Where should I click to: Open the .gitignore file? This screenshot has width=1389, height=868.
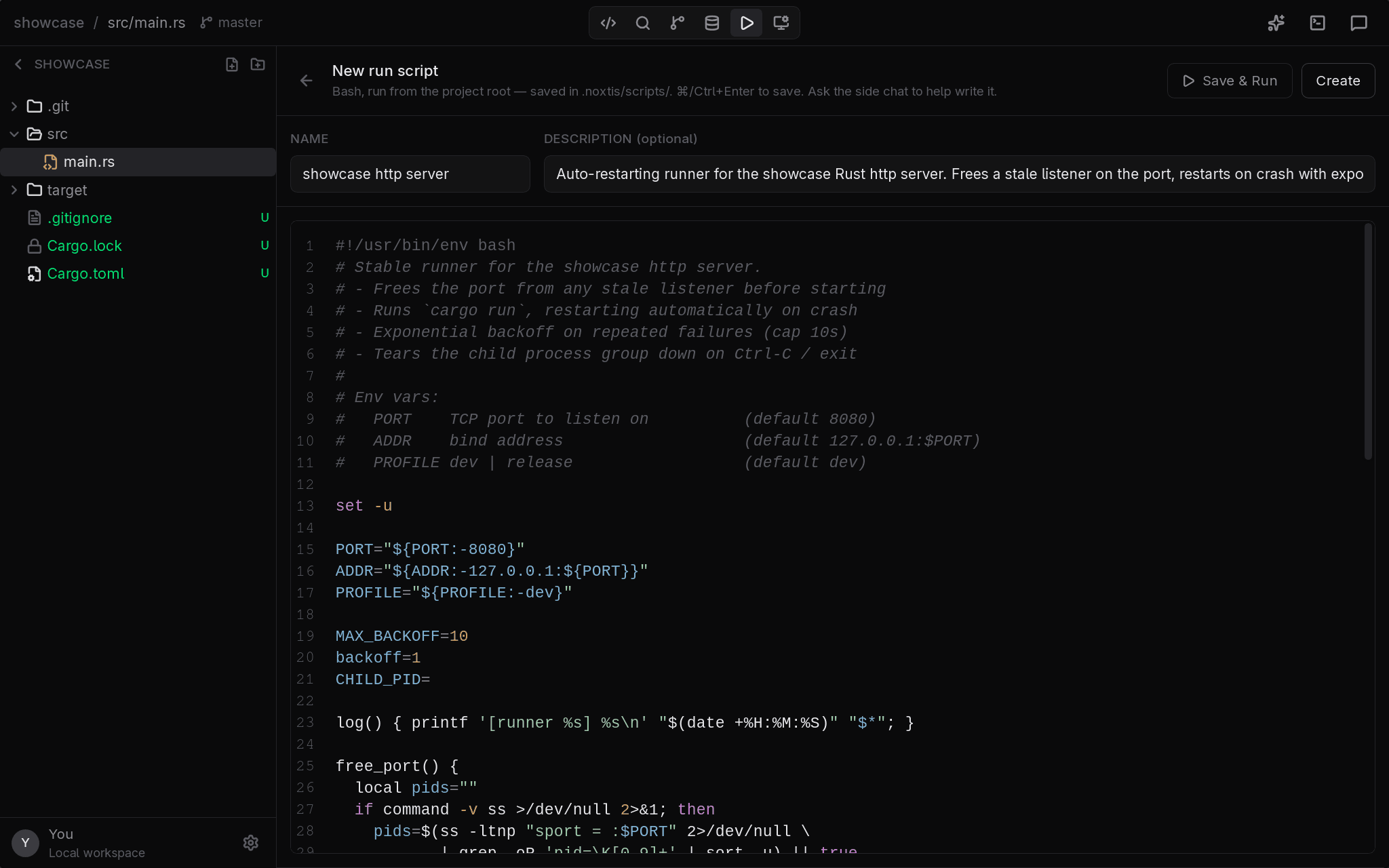(x=138, y=218)
